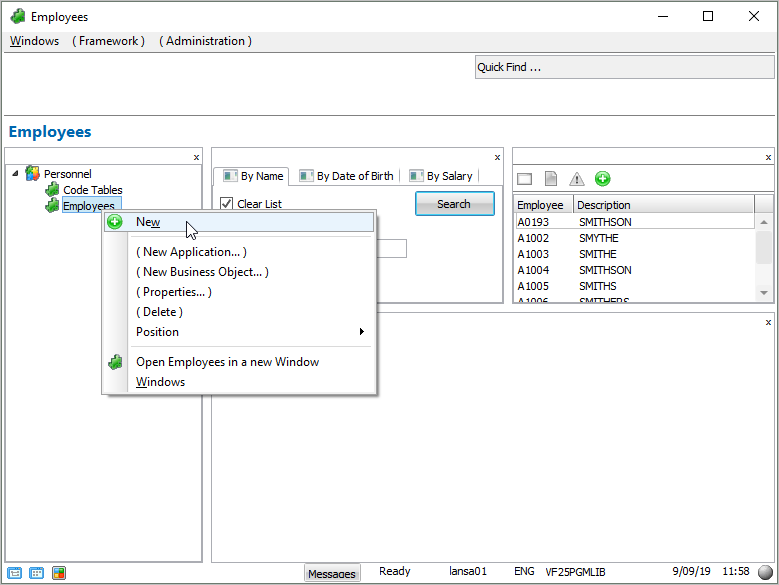
Task: Collapse the Personnel tree node
Action: point(15,174)
